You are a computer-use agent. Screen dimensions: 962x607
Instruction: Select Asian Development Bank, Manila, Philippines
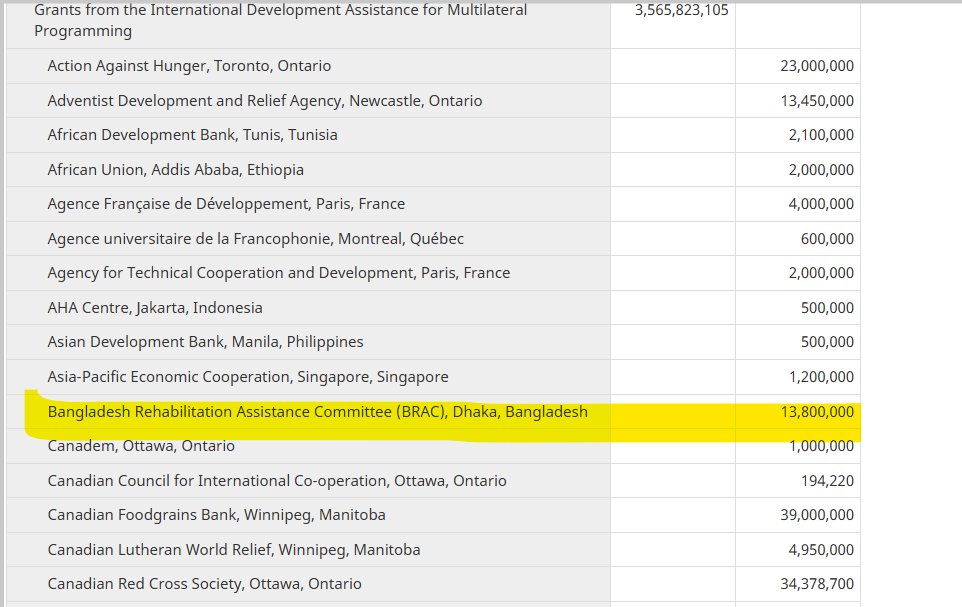tap(205, 342)
